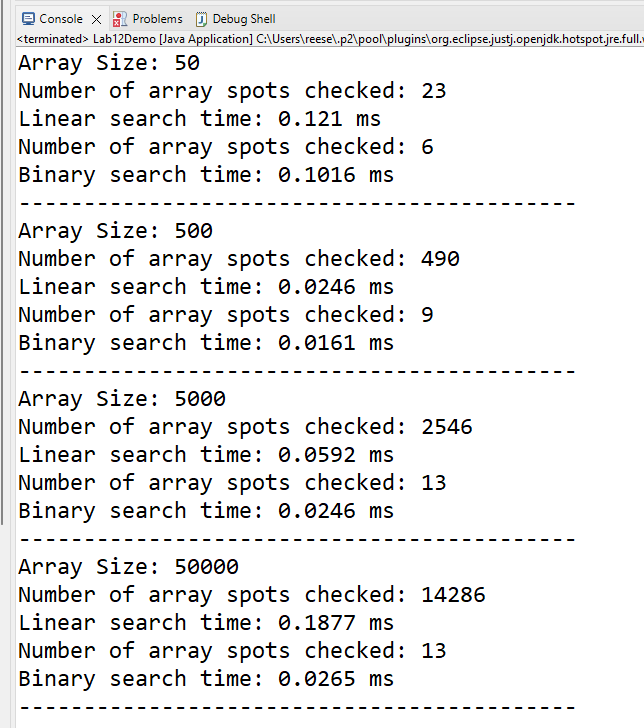
Task: Switch to the Console tab
Action: tap(60, 19)
